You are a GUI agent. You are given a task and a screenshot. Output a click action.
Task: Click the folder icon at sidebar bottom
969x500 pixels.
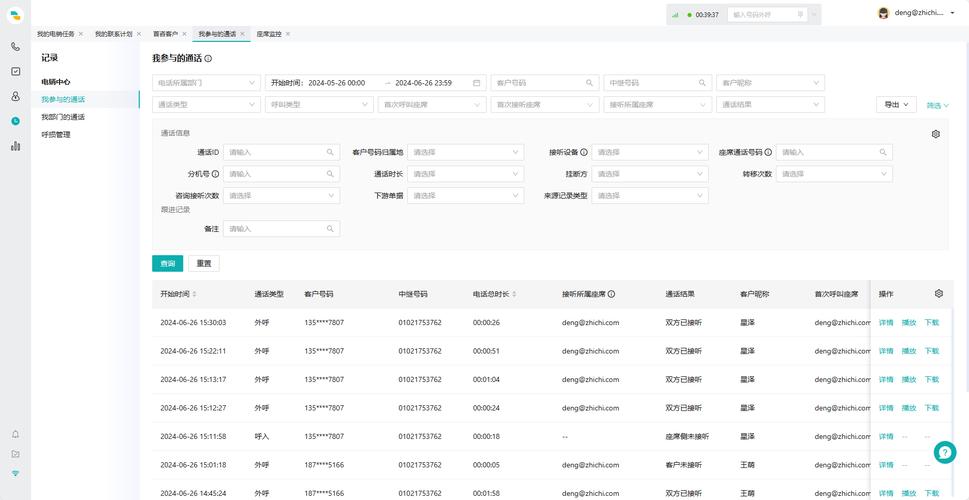15,454
